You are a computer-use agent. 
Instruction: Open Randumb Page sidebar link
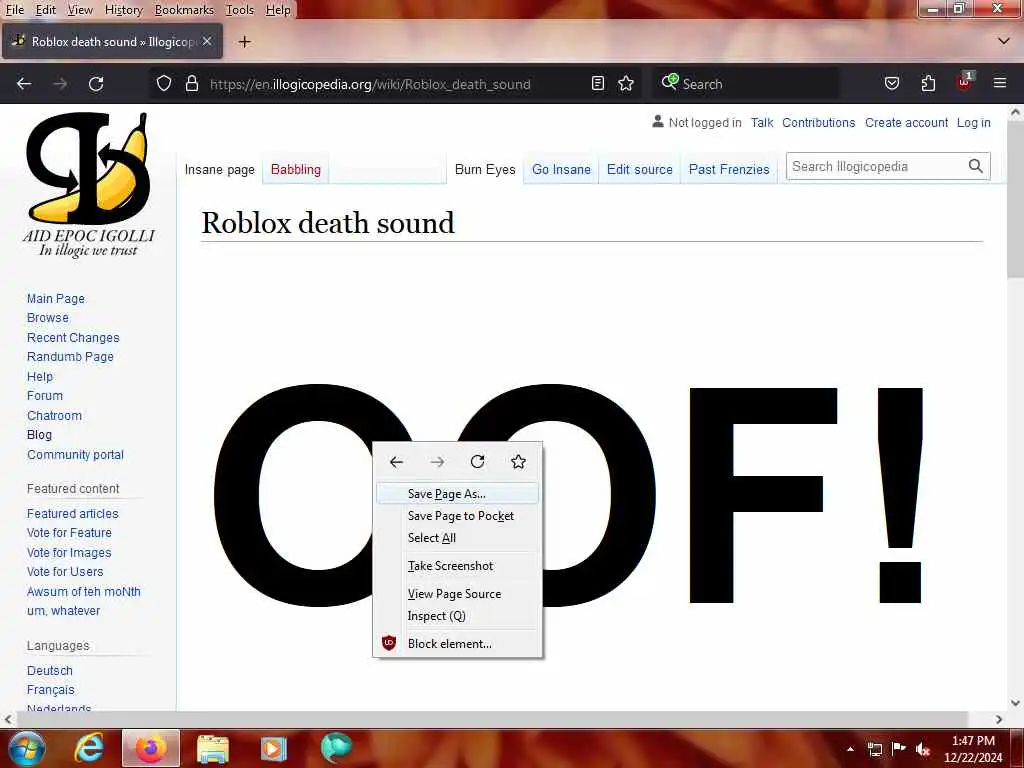71,357
